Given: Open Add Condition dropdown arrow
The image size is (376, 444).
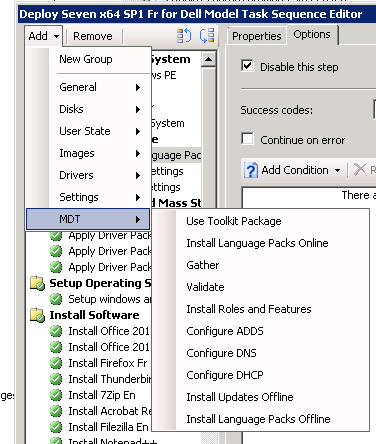Looking at the screenshot, I should click(337, 170).
